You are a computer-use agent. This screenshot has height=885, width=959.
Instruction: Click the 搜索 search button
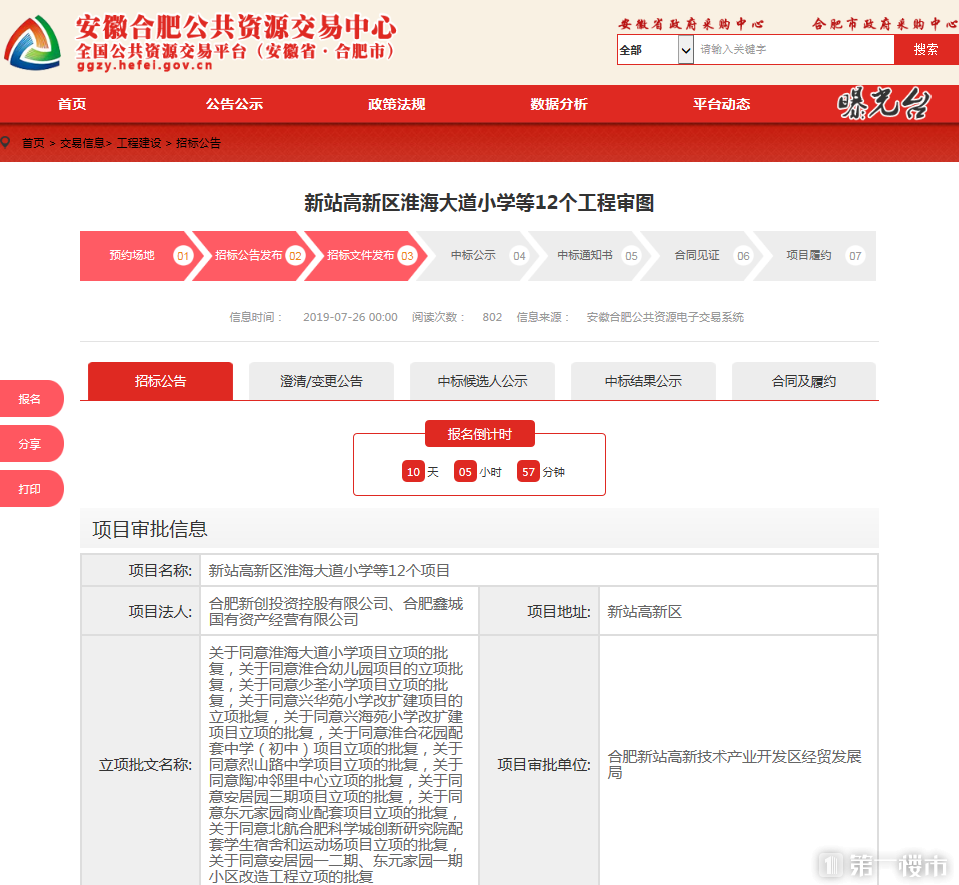coord(925,49)
